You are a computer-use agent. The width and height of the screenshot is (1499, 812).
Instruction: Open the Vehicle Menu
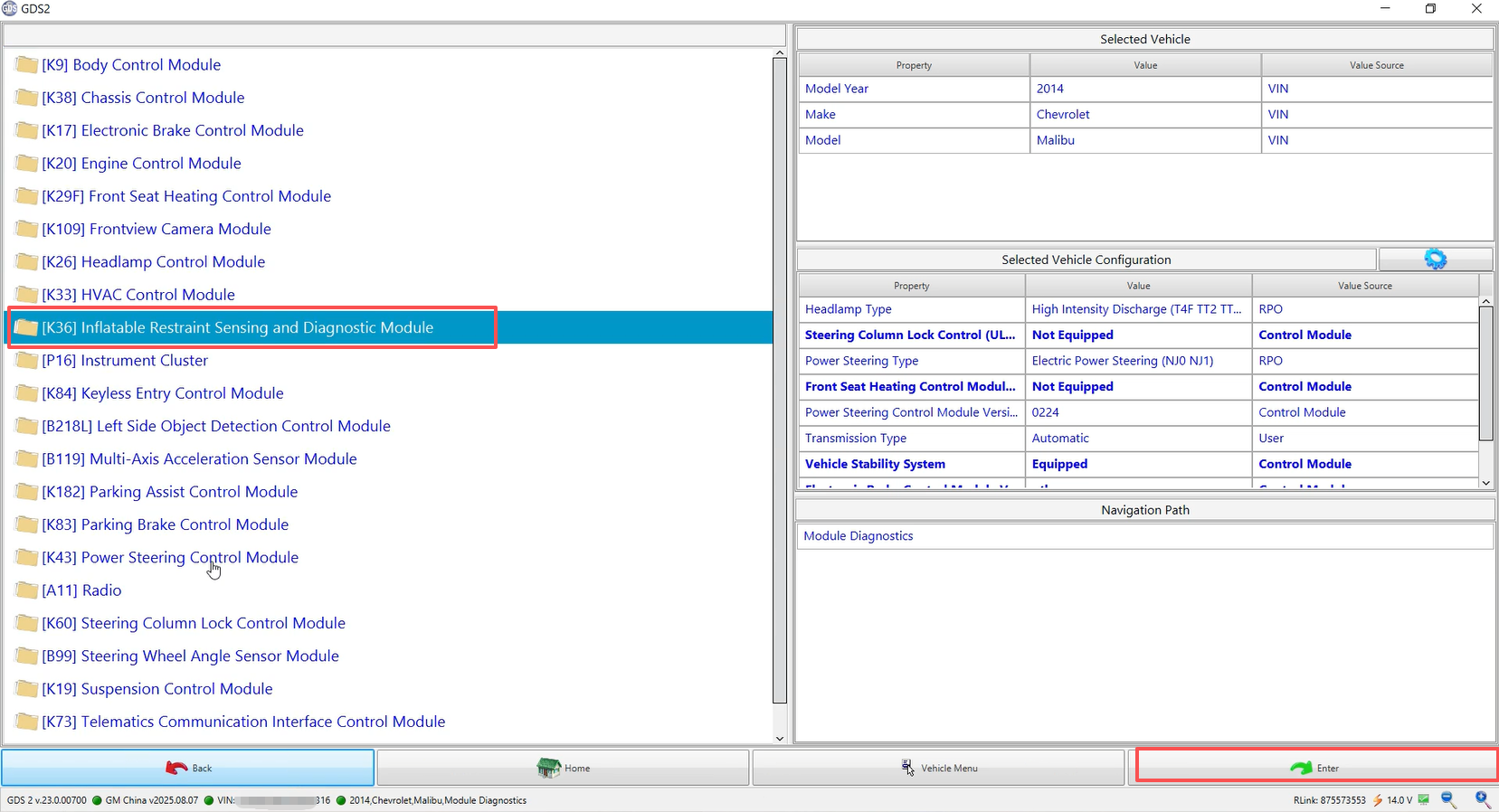coord(938,768)
